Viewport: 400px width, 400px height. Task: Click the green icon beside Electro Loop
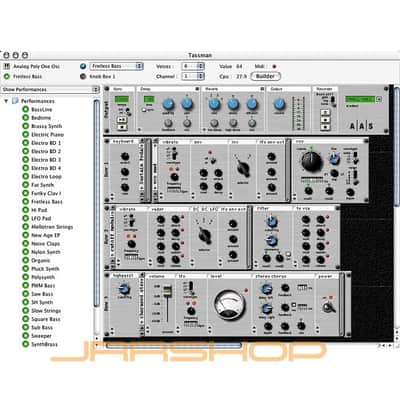pyautogui.click(x=25, y=176)
